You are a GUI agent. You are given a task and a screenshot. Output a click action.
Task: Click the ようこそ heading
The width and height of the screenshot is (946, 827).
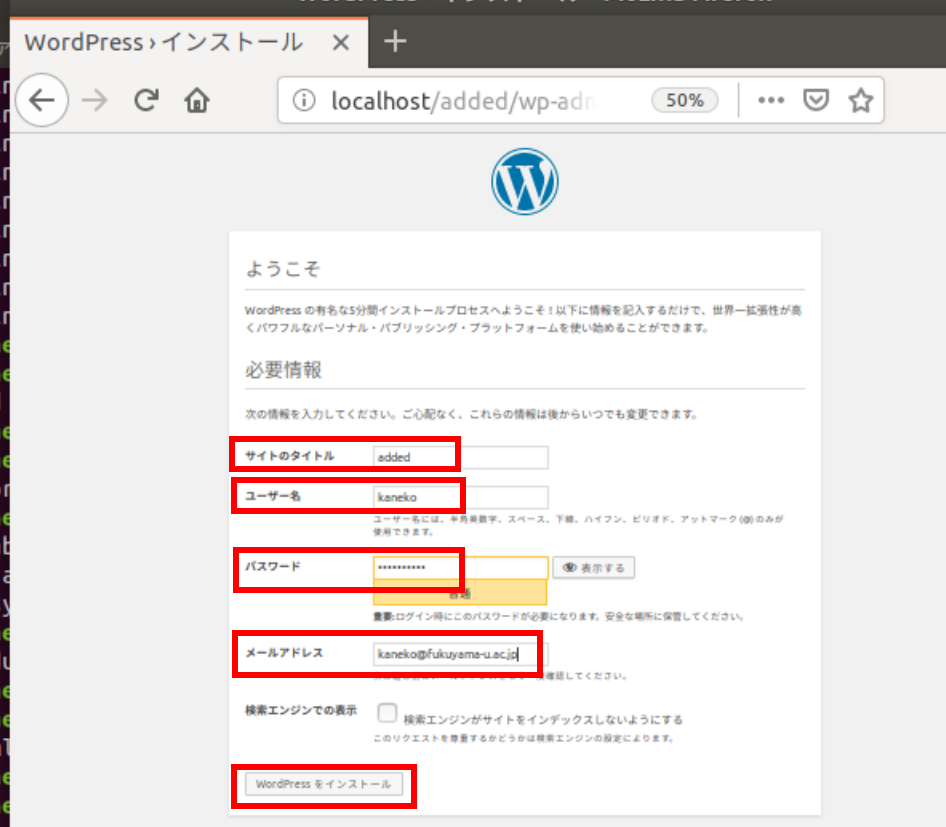[282, 269]
